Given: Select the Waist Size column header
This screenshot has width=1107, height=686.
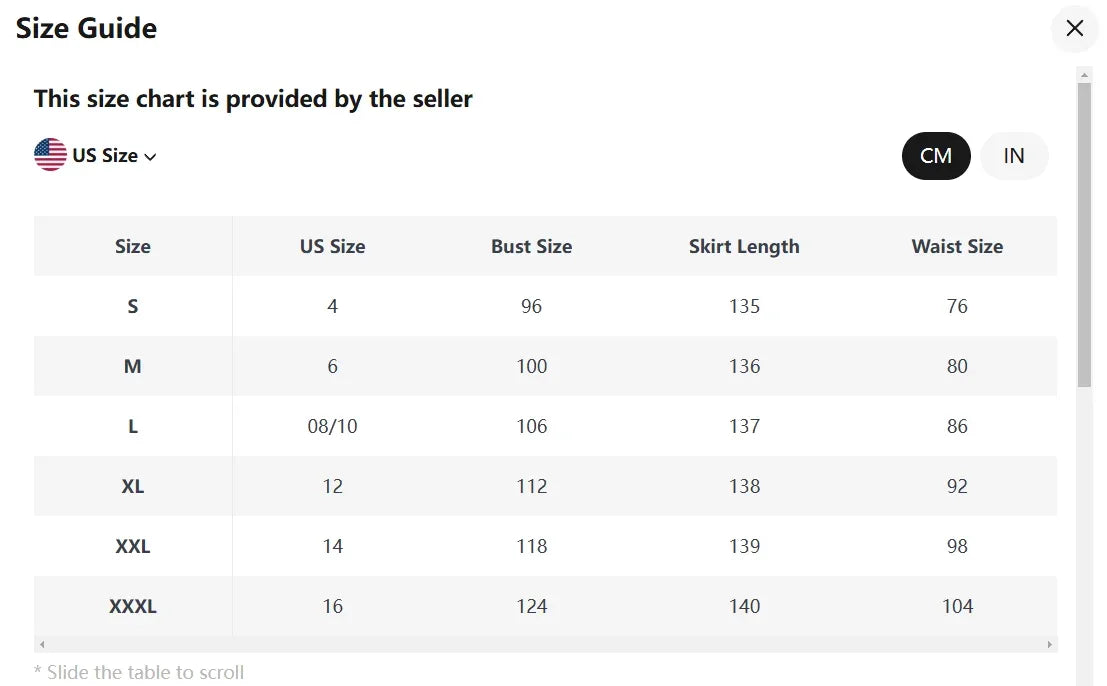Looking at the screenshot, I should point(956,246).
